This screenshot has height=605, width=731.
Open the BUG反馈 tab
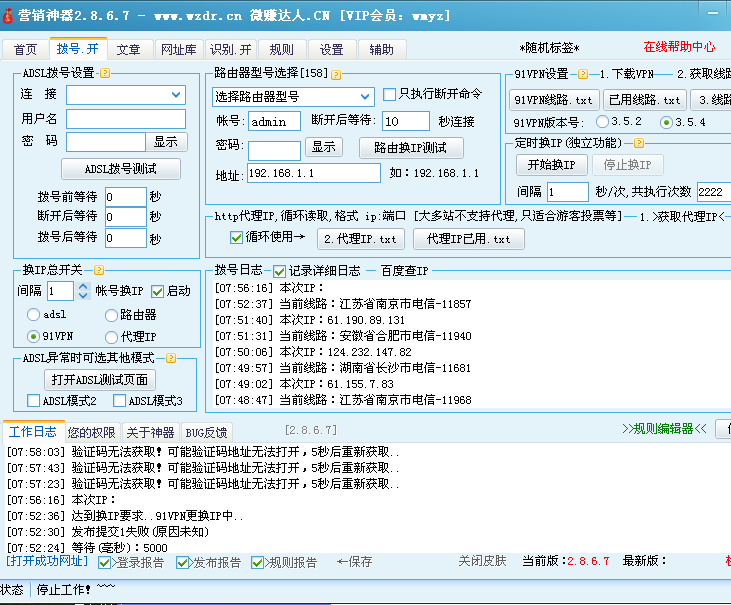(x=206, y=433)
